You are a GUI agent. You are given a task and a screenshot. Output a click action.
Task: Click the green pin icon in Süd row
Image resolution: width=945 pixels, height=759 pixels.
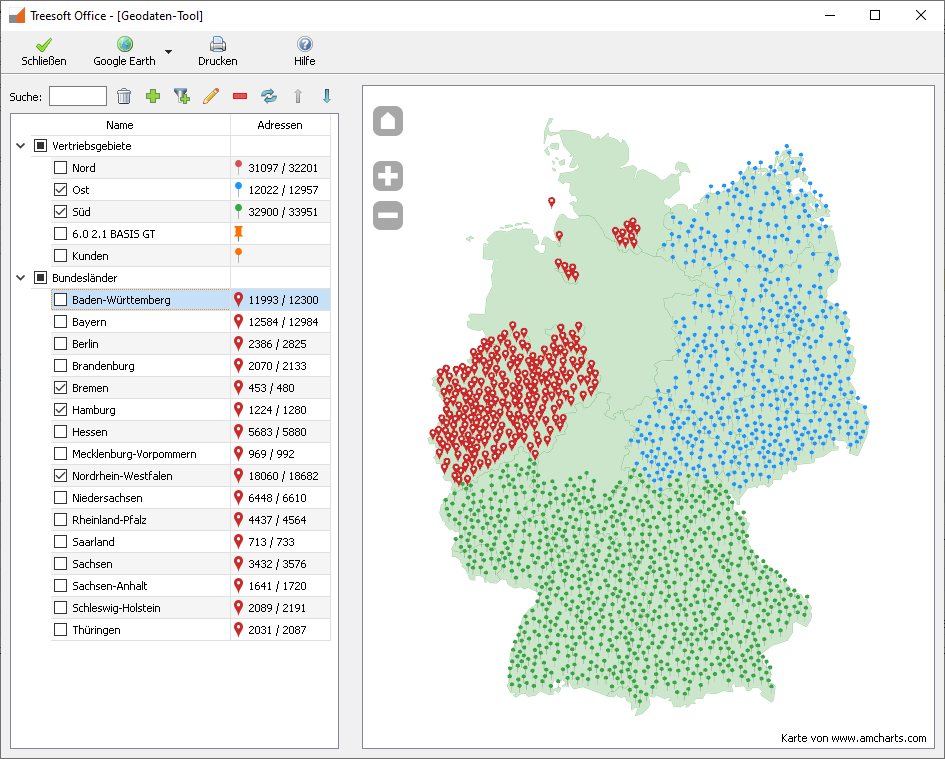239,211
